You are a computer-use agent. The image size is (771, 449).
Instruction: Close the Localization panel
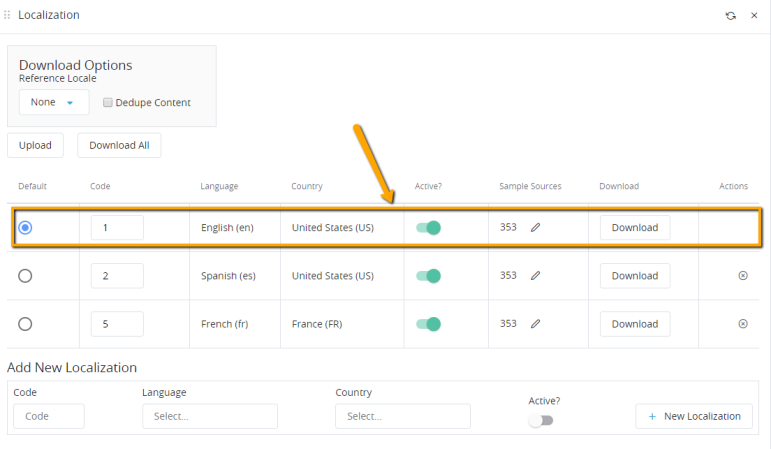(x=754, y=16)
